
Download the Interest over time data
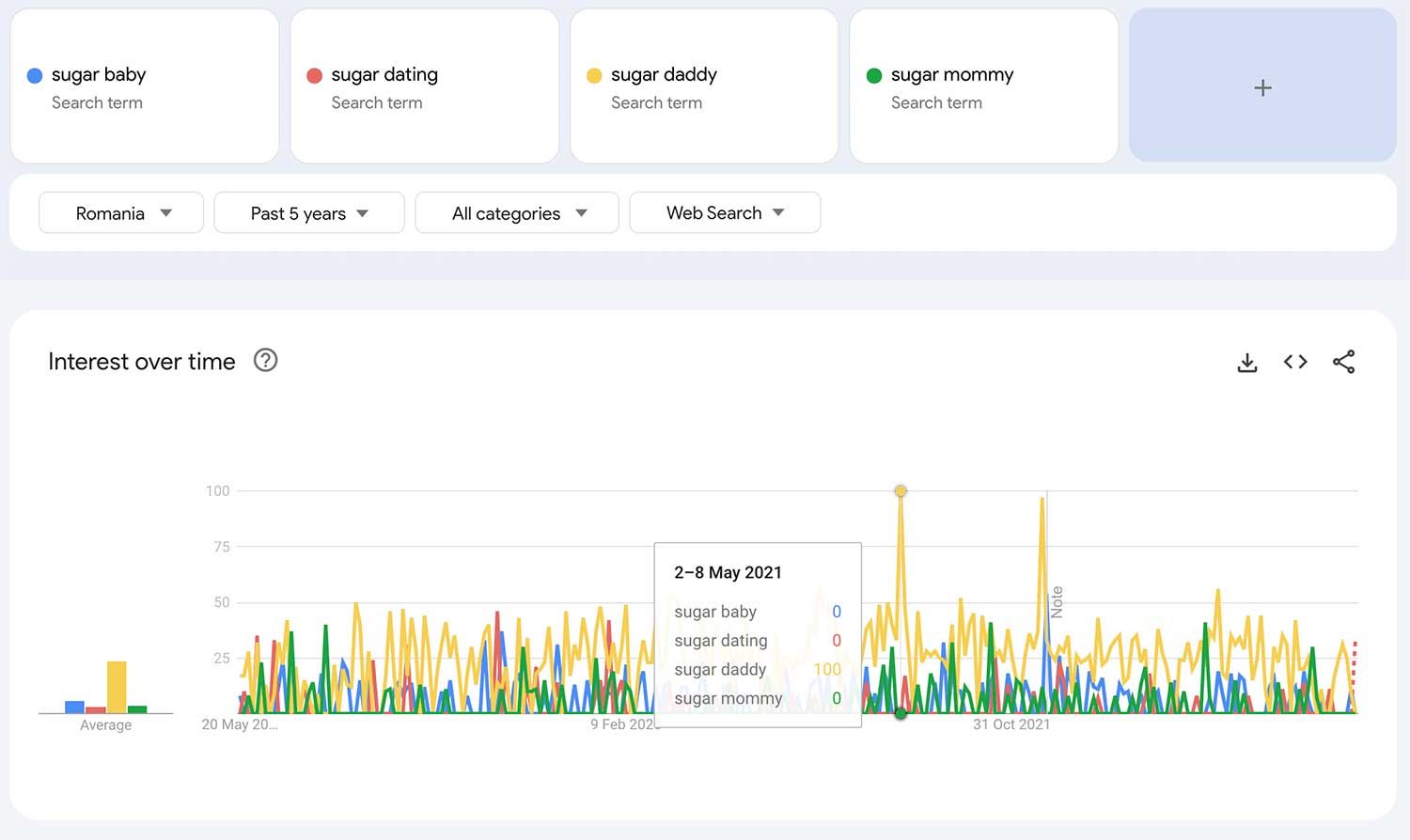(x=1247, y=363)
